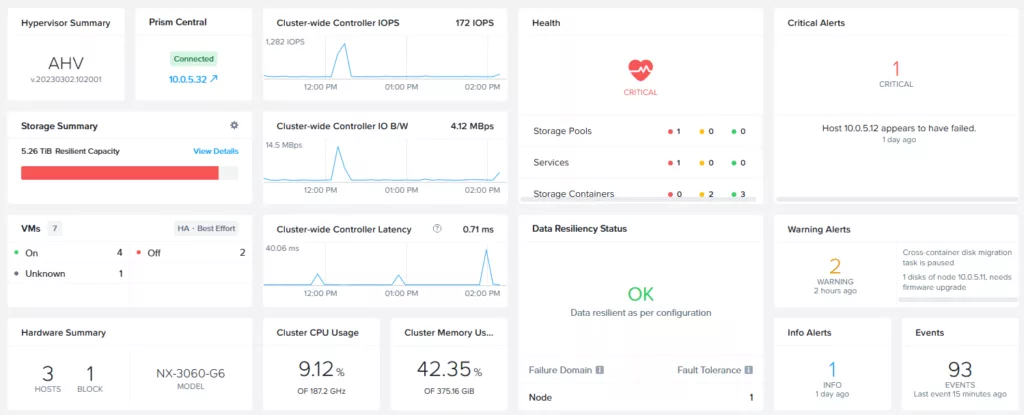Open View Details in Storage Summary
Viewport: 1024px width, 415px height.
click(215, 151)
